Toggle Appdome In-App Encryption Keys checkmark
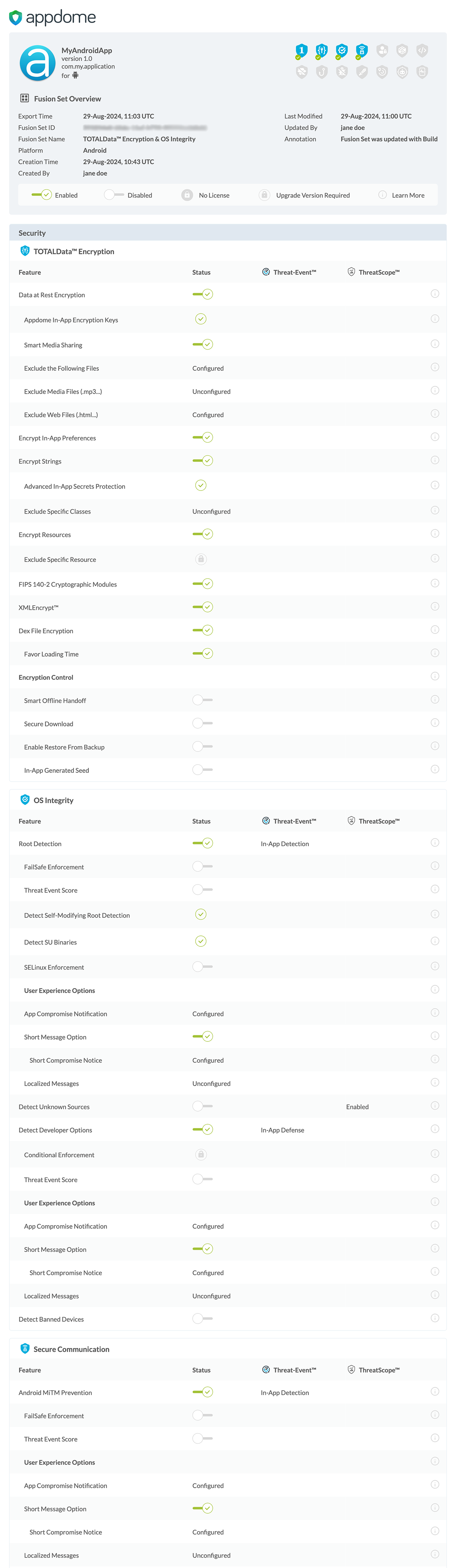This screenshot has height=1568, width=456. tap(200, 319)
